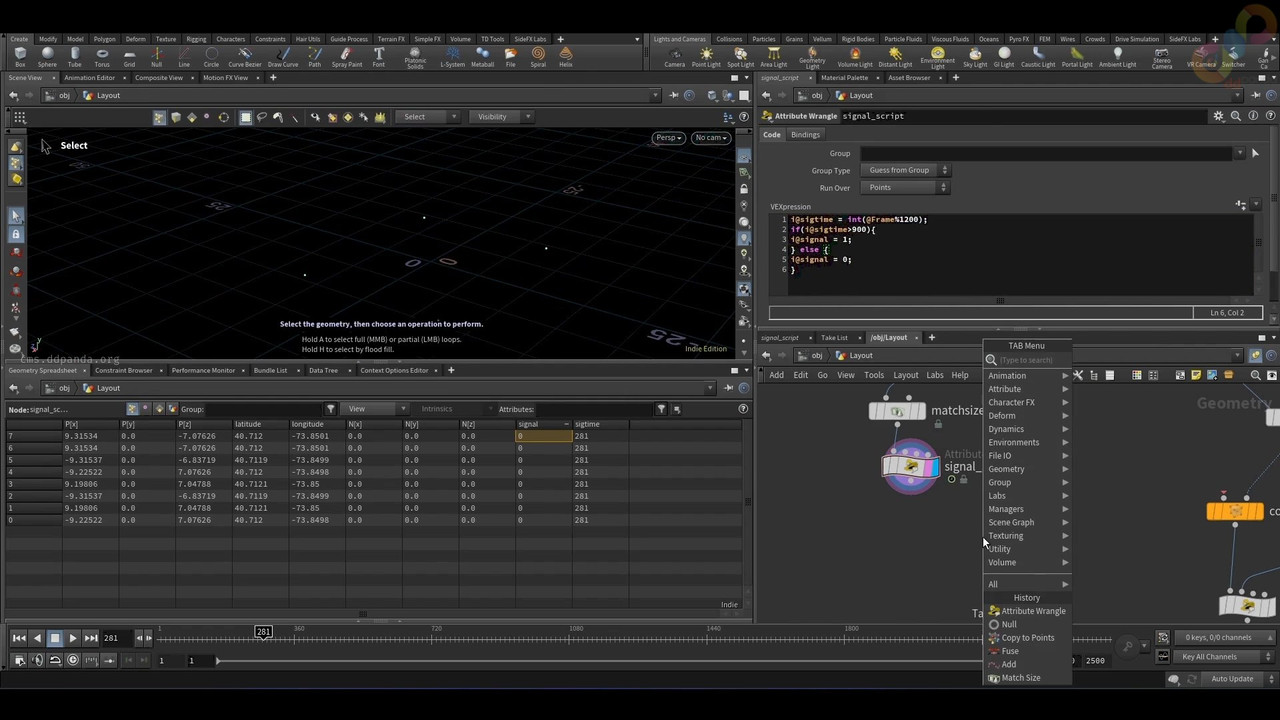This screenshot has width=1280, height=720.
Task: Click the Labs menu in network editor
Action: pos(935,375)
